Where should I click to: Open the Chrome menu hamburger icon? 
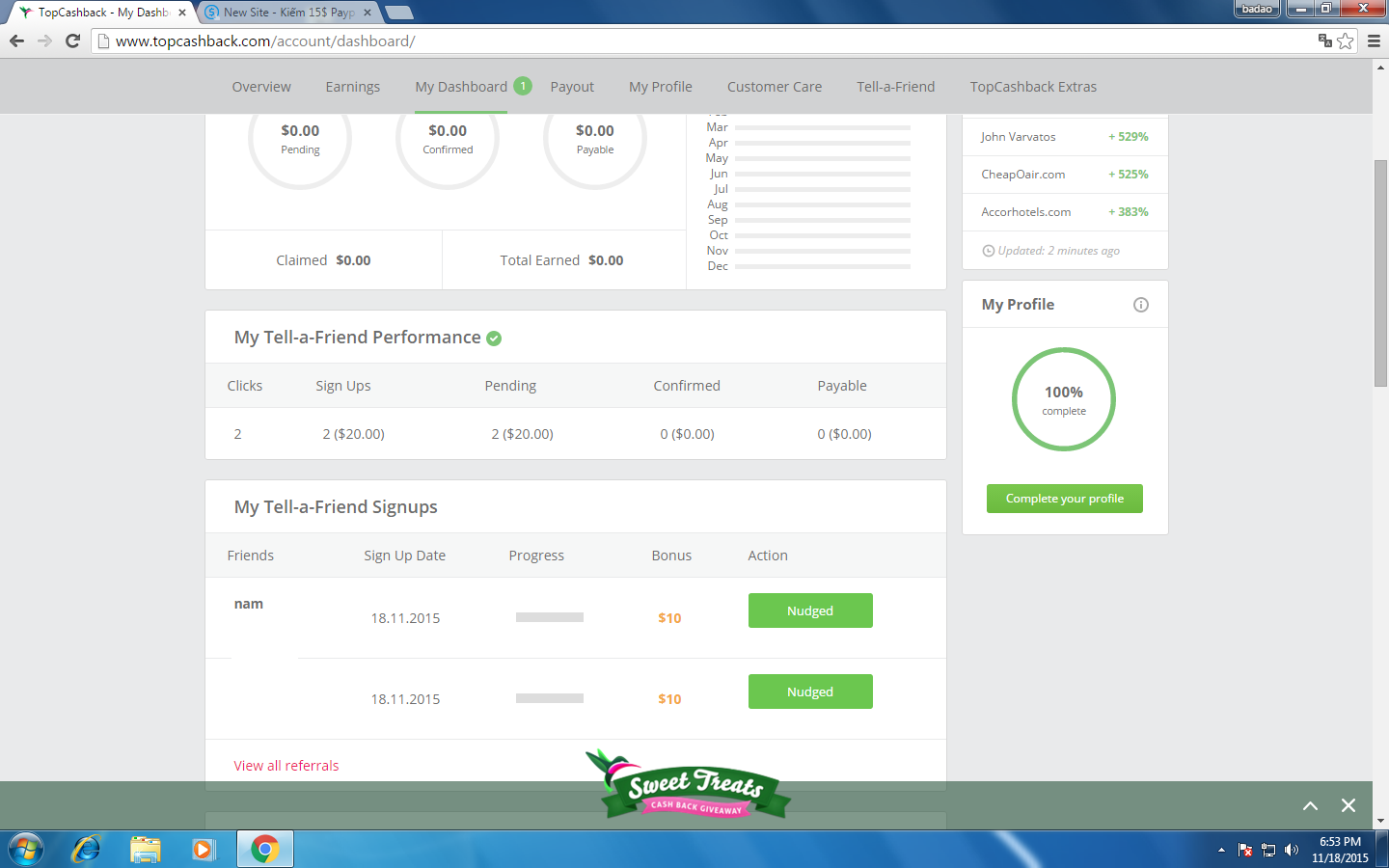coord(1374,41)
